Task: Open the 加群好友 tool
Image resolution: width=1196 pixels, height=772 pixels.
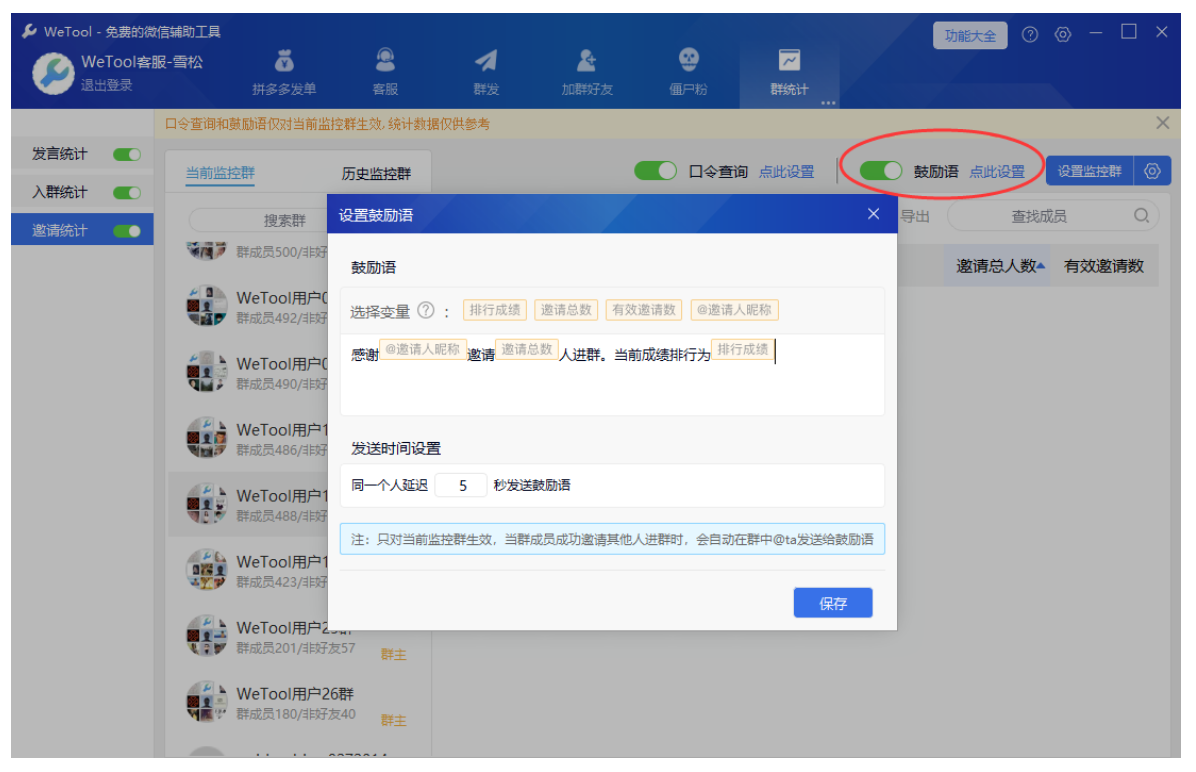Action: pyautogui.click(x=587, y=72)
